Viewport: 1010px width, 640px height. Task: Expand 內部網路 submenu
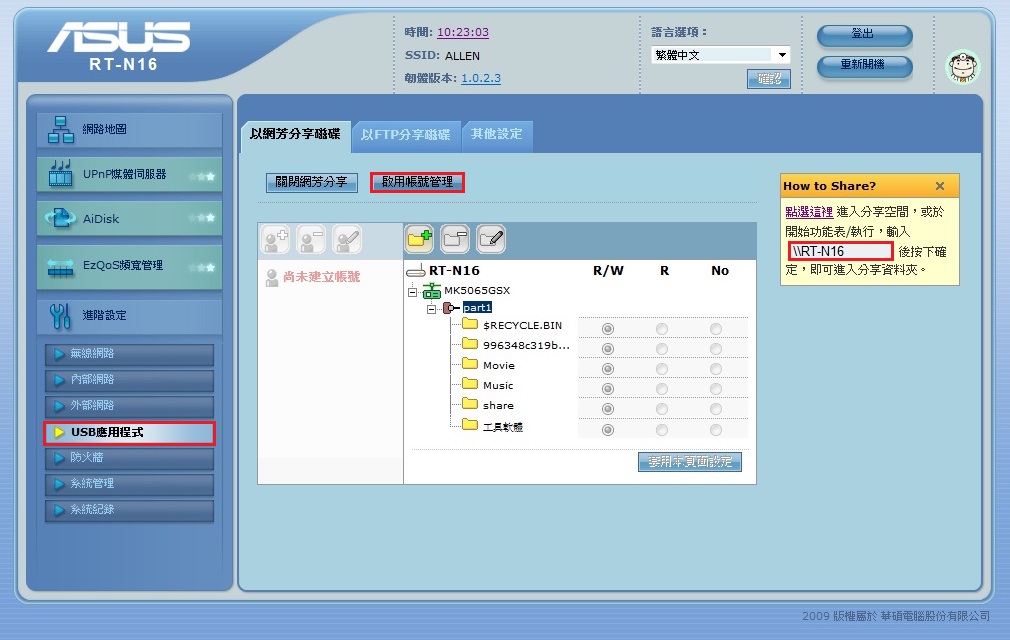129,380
